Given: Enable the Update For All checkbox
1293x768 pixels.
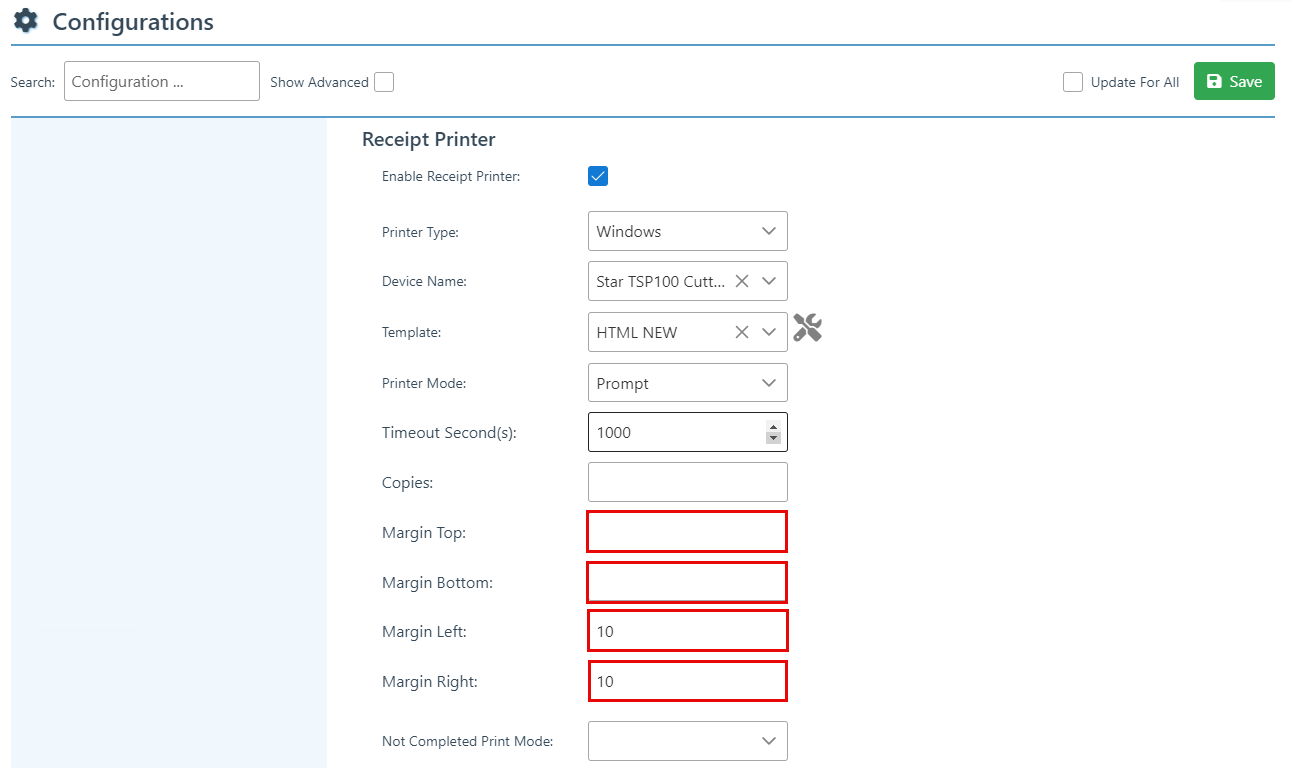Looking at the screenshot, I should 1073,82.
